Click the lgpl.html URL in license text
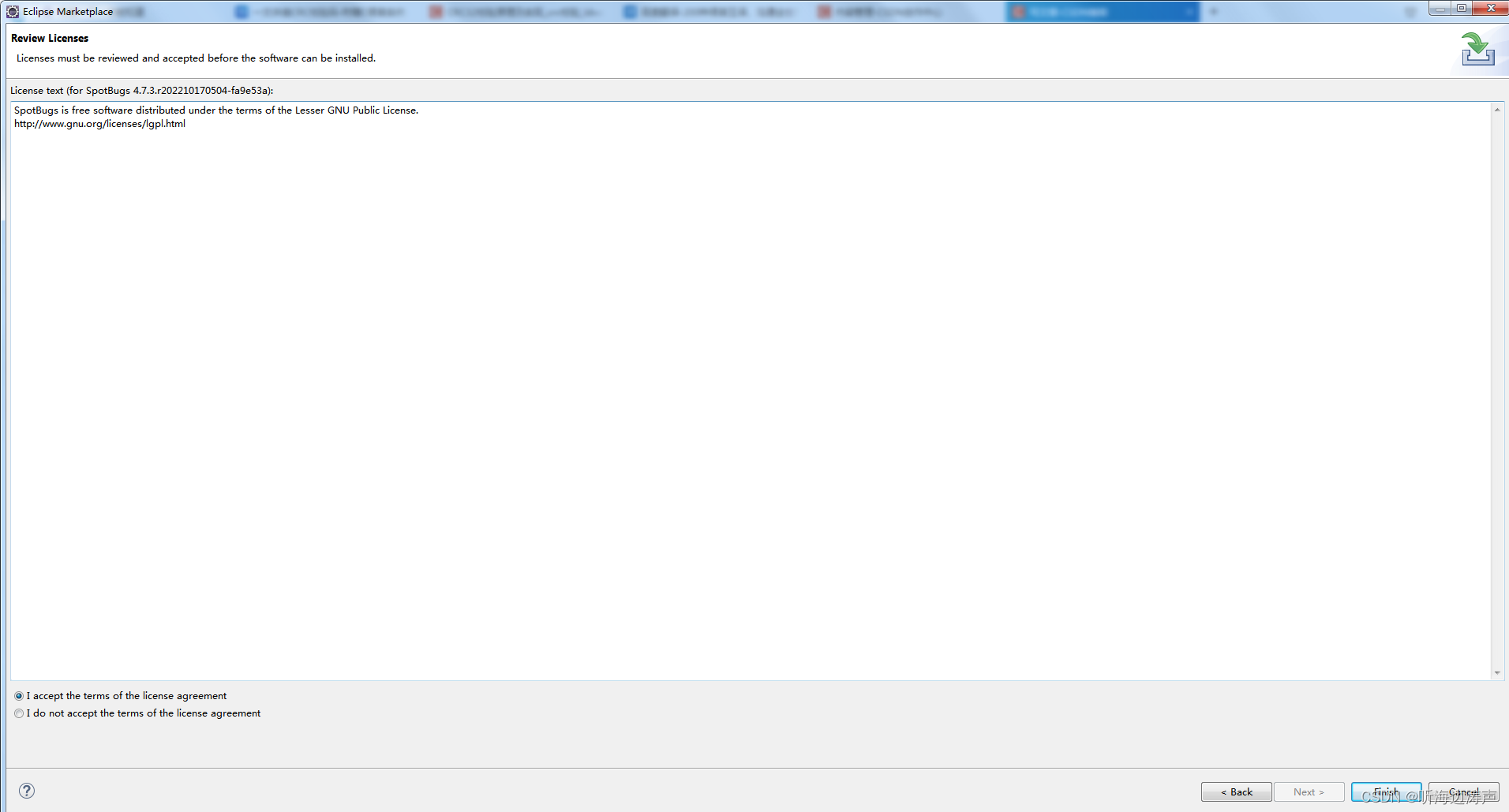 99,124
